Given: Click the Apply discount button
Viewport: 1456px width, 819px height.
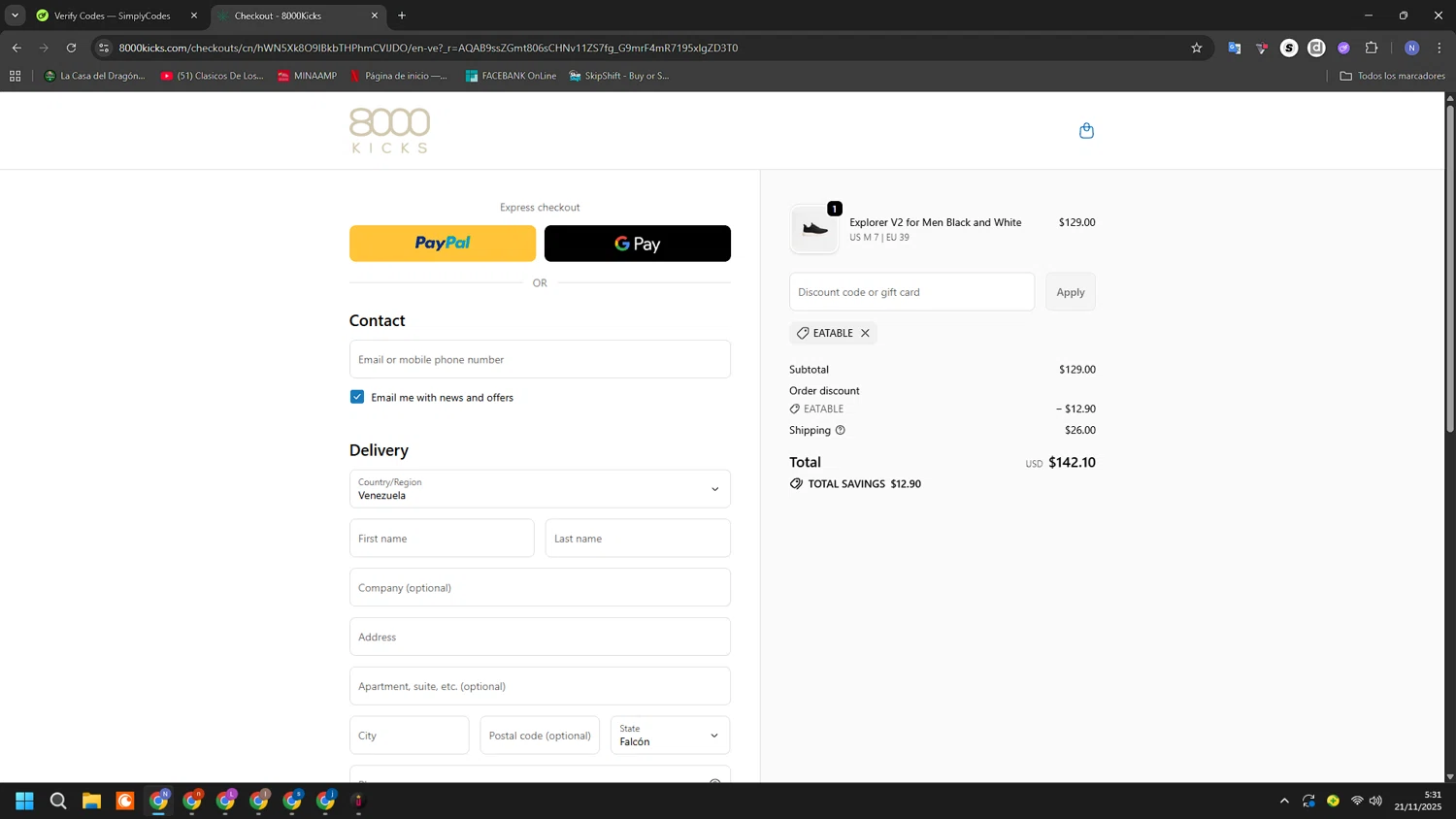Looking at the screenshot, I should [x=1071, y=292].
